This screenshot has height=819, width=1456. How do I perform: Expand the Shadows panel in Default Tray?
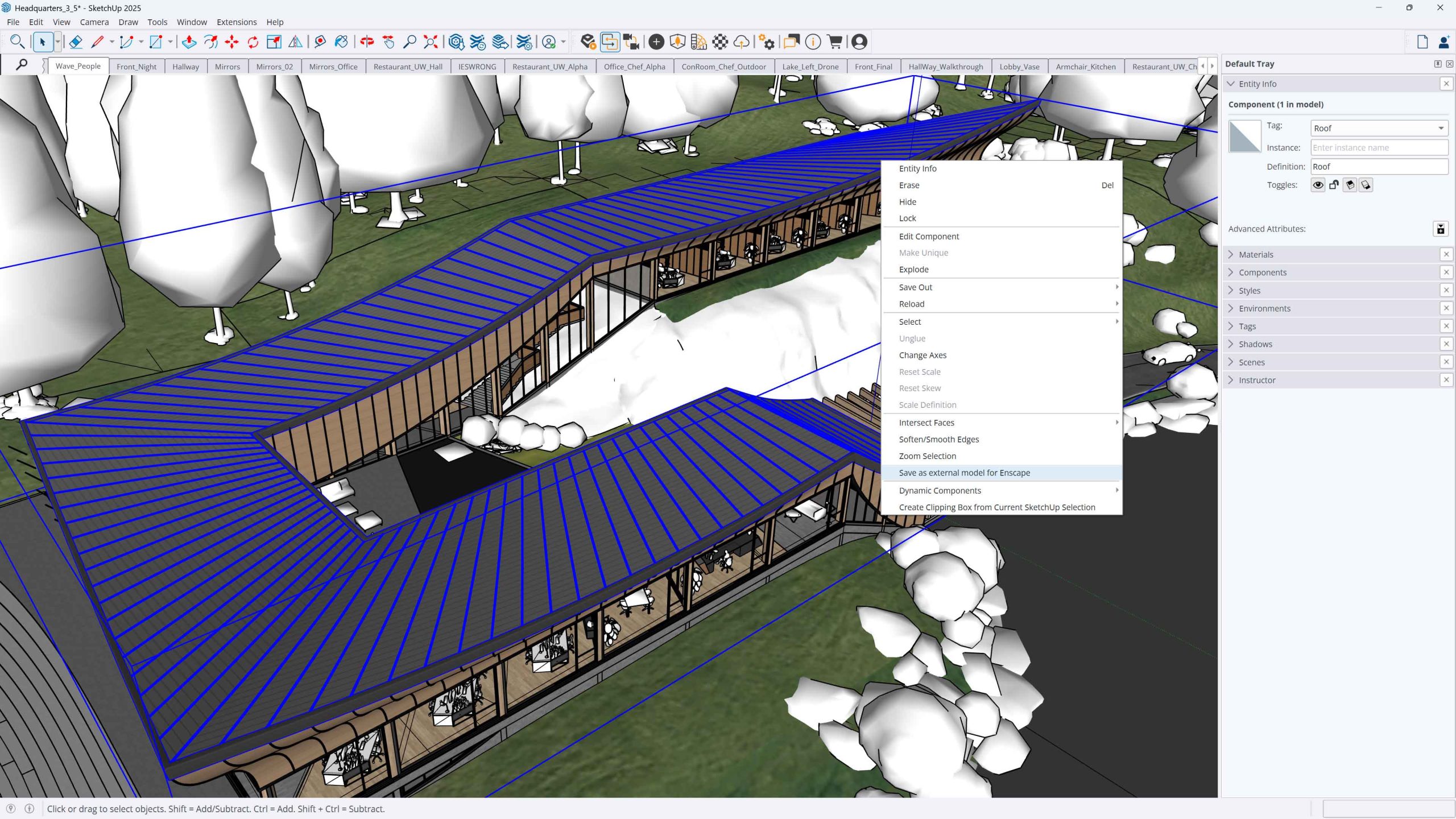coord(1255,344)
